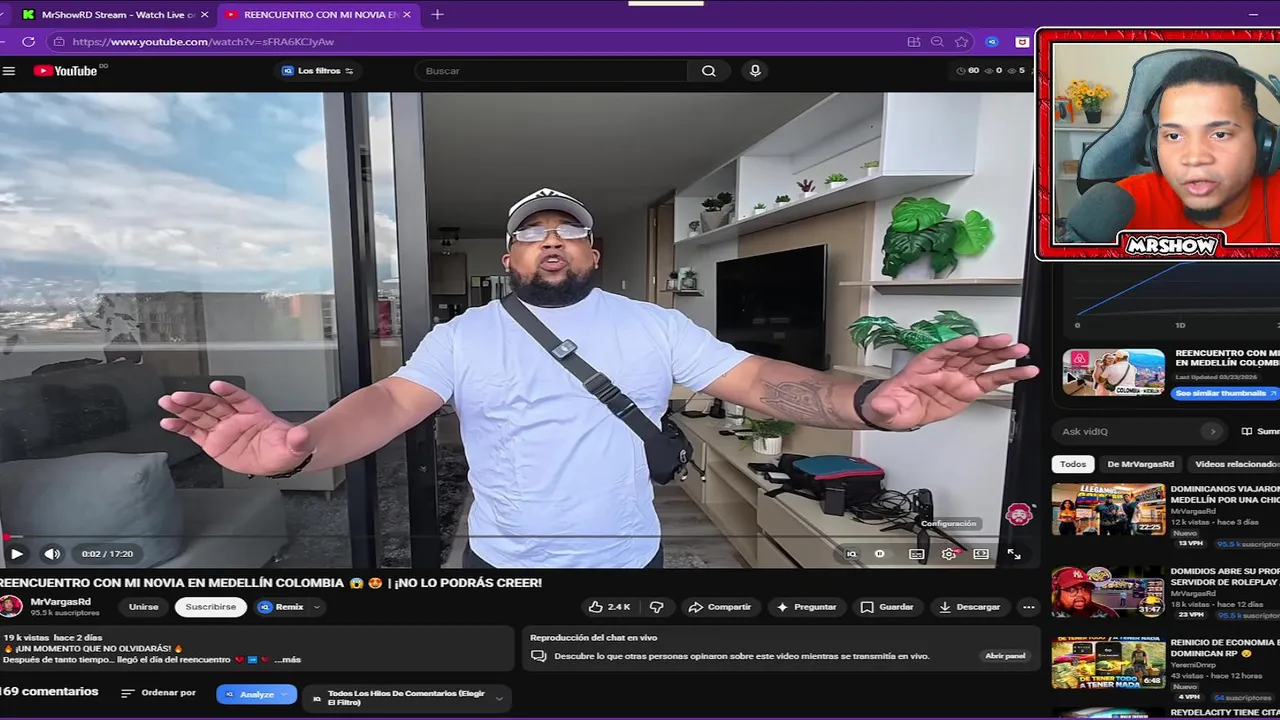Reload the page with the refresh icon
This screenshot has width=1280, height=720.
pos(28,42)
